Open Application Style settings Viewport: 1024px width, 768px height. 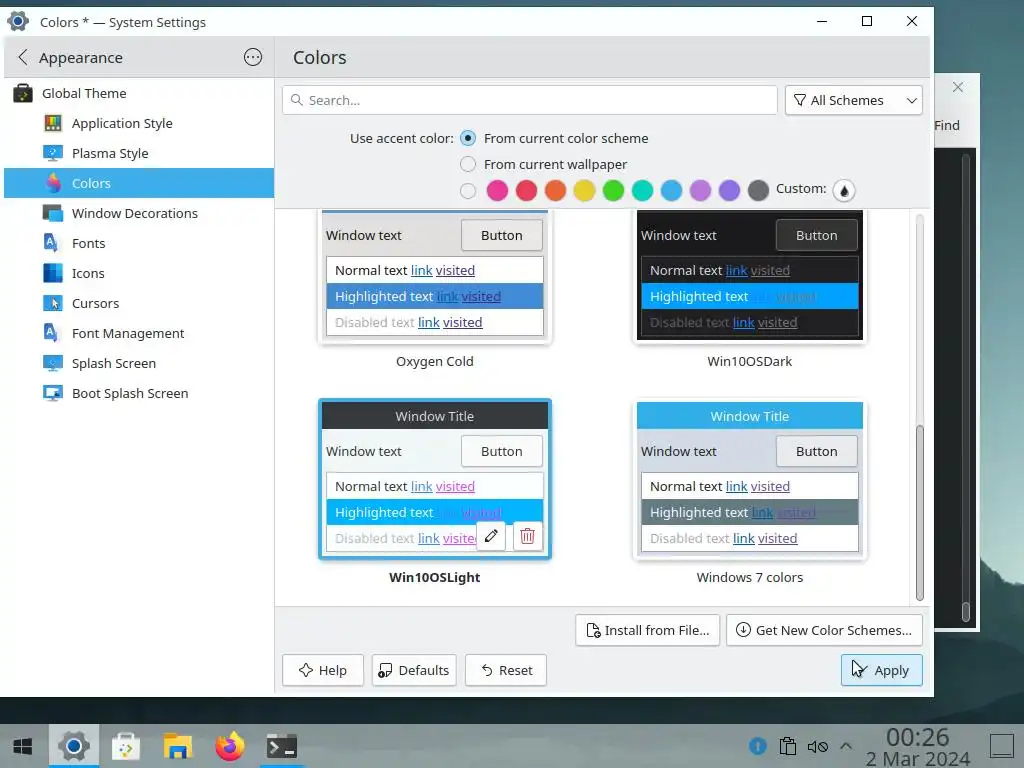coord(139,123)
